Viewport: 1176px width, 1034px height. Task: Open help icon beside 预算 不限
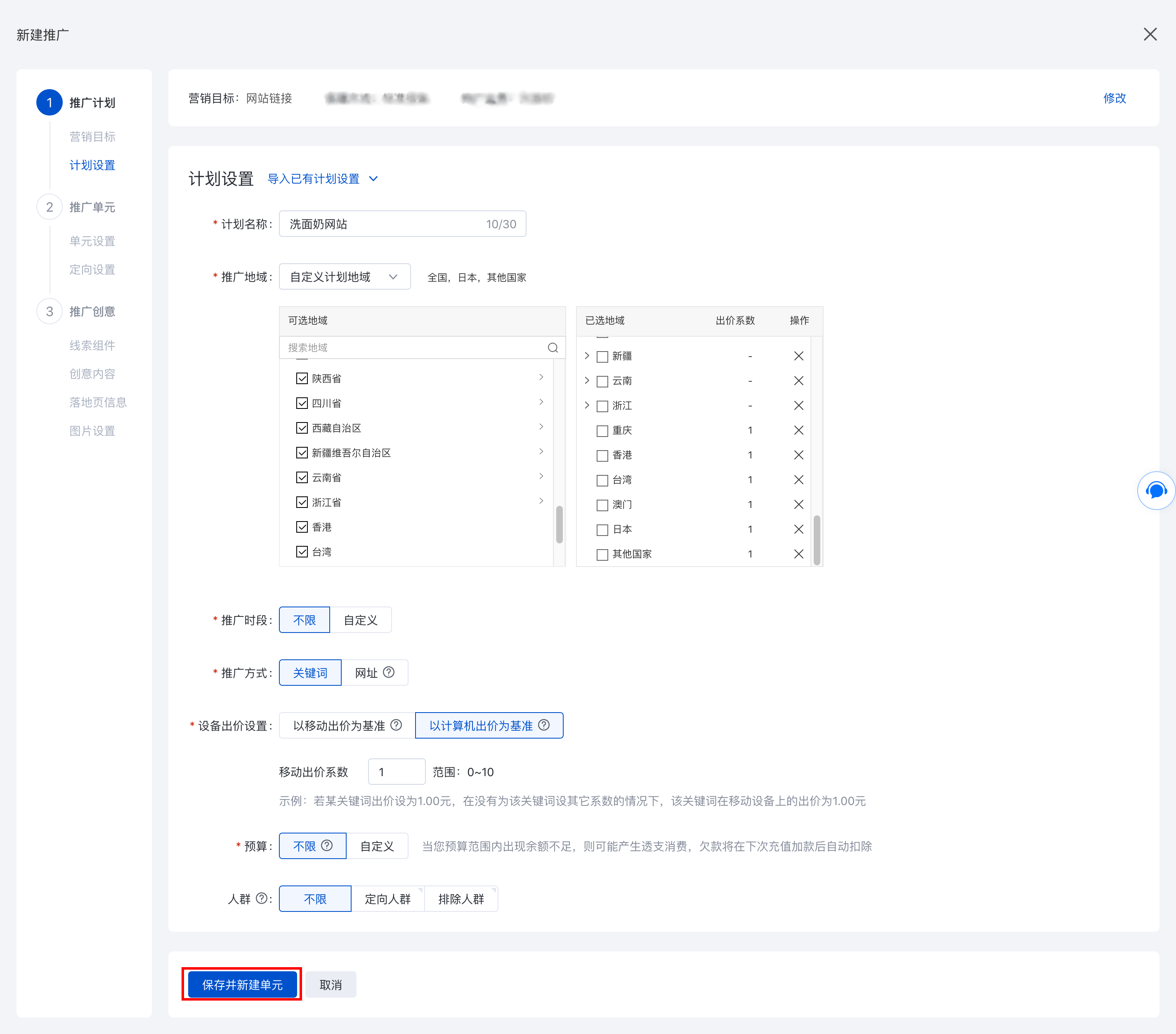[x=327, y=845]
